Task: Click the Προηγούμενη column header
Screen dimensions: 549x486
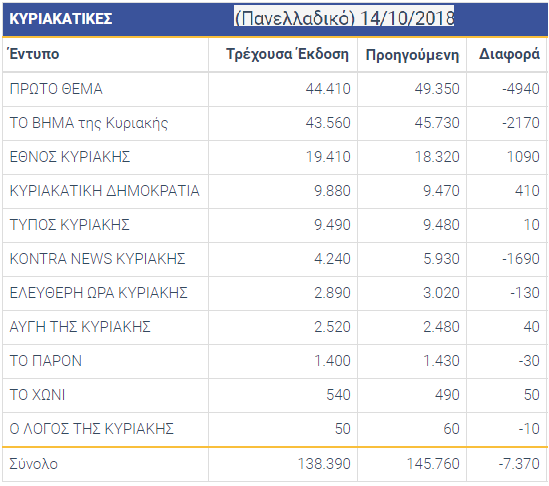Action: [x=412, y=55]
